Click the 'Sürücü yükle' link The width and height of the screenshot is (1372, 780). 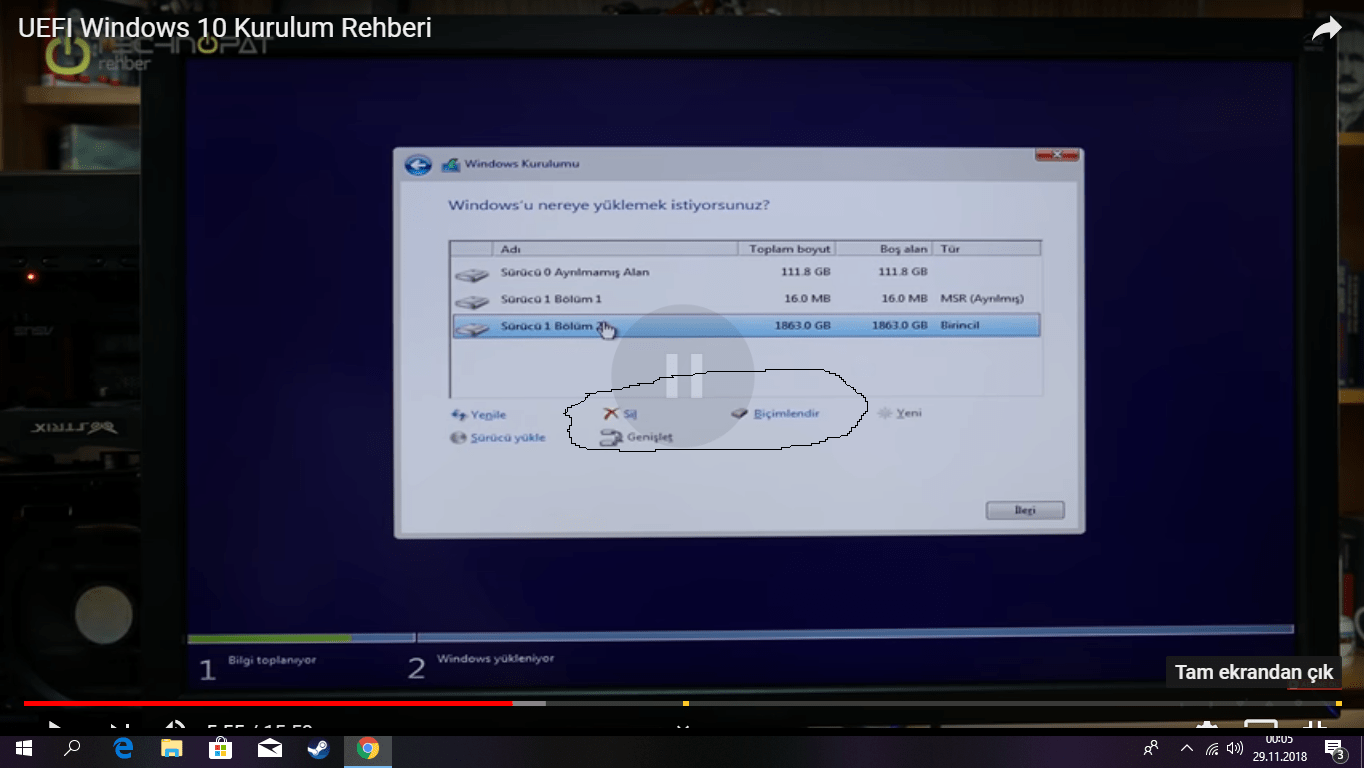coord(508,438)
